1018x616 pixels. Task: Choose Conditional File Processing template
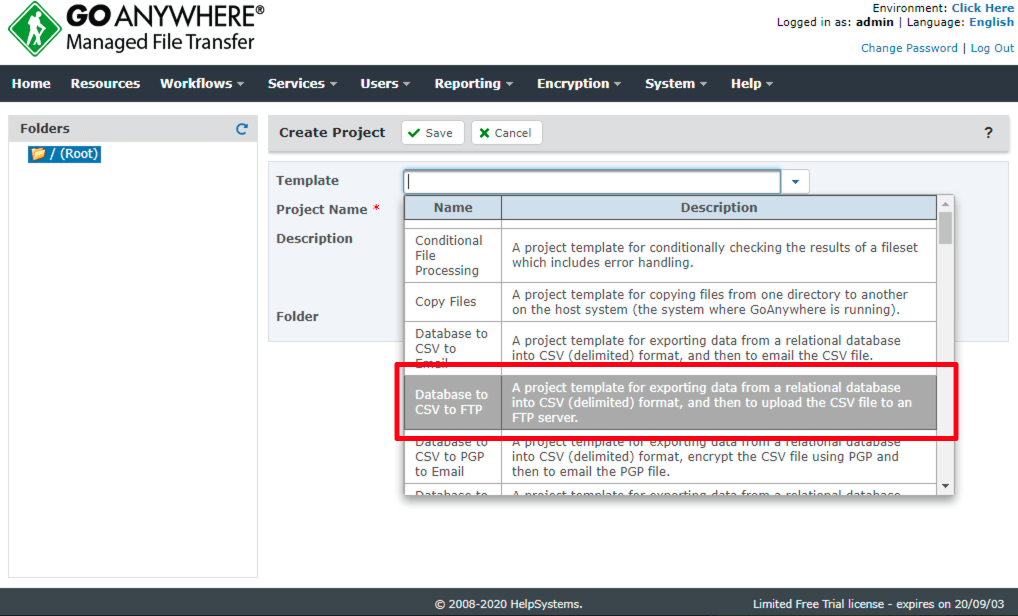[x=670, y=255]
